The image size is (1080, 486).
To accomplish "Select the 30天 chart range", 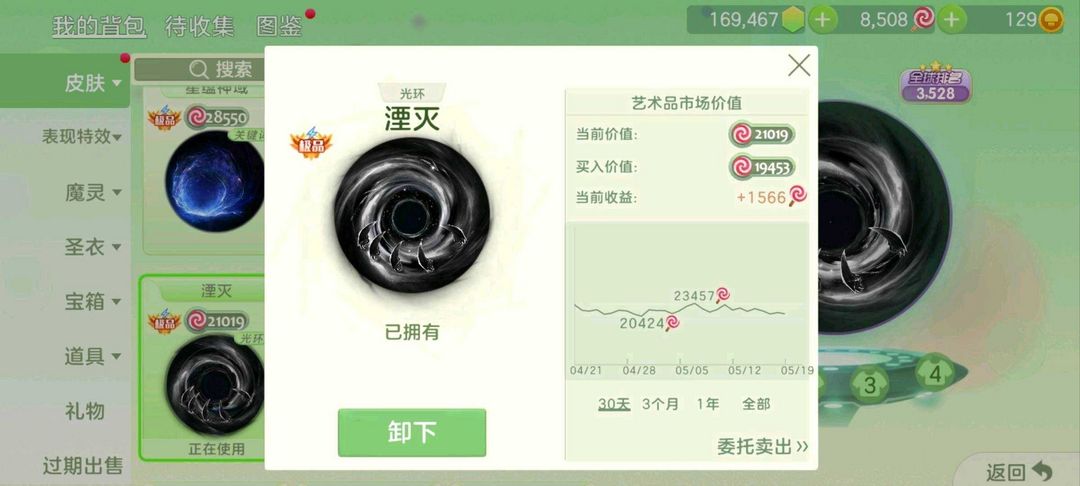I will (x=614, y=404).
